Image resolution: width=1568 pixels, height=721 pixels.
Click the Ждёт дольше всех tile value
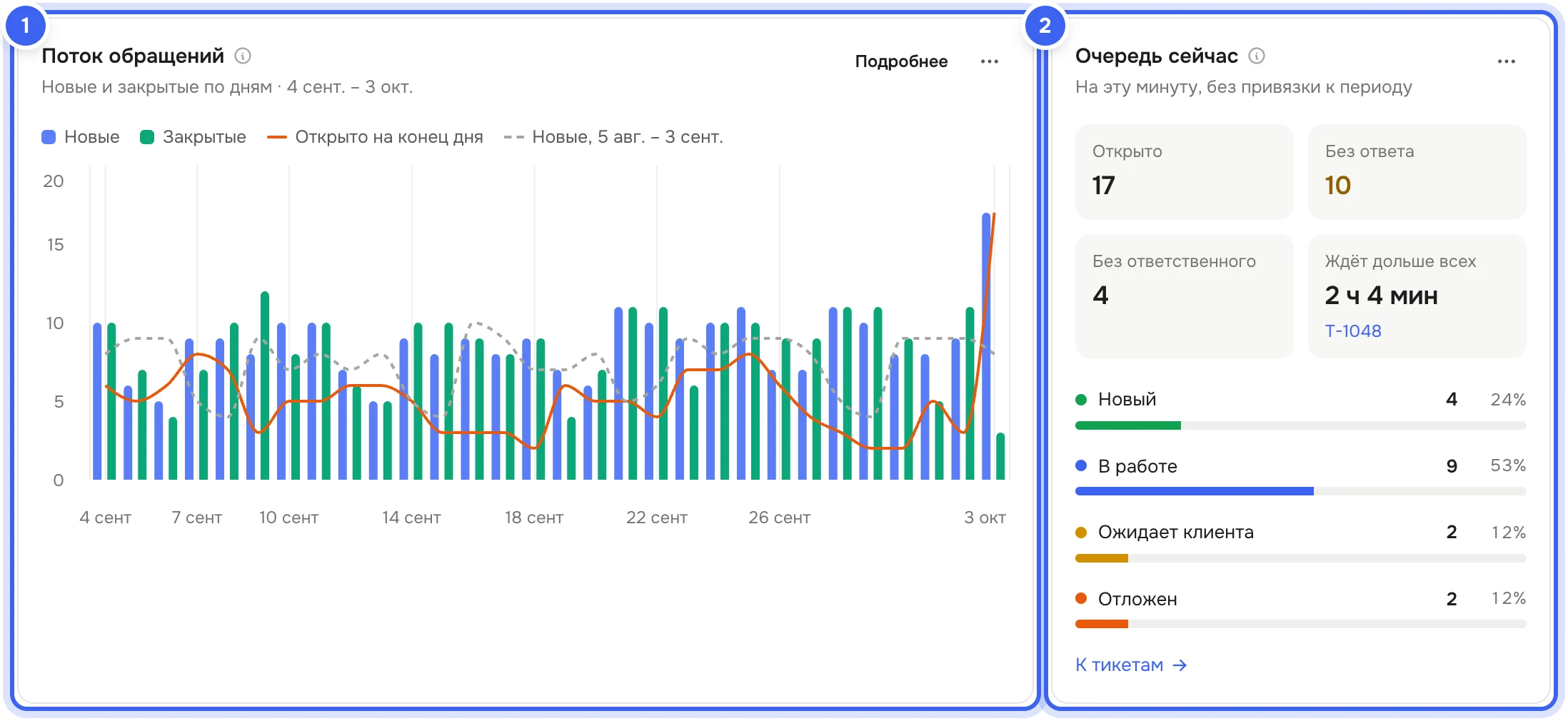click(1381, 296)
